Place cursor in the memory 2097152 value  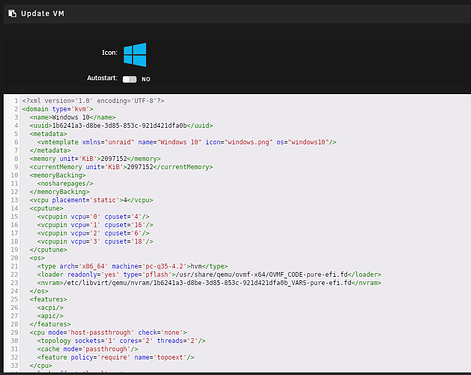(114, 159)
